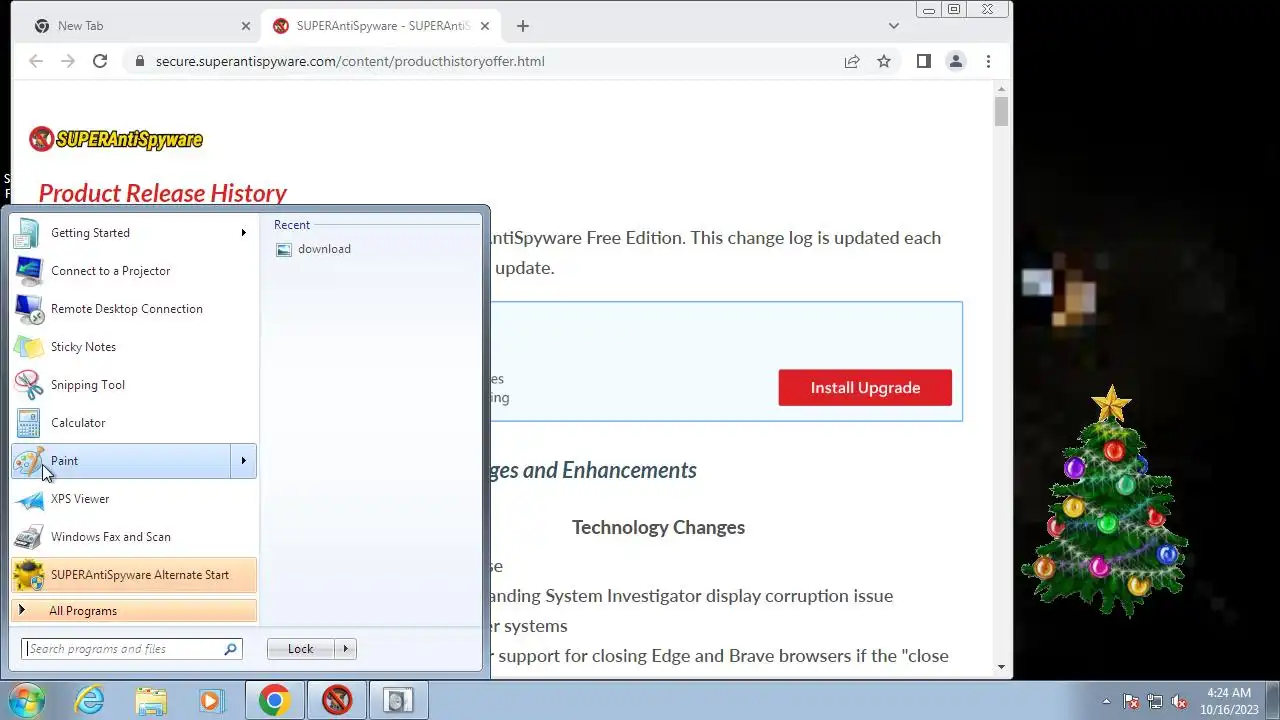Launch Calculator from Start menu
1280x720 pixels.
coord(134,423)
